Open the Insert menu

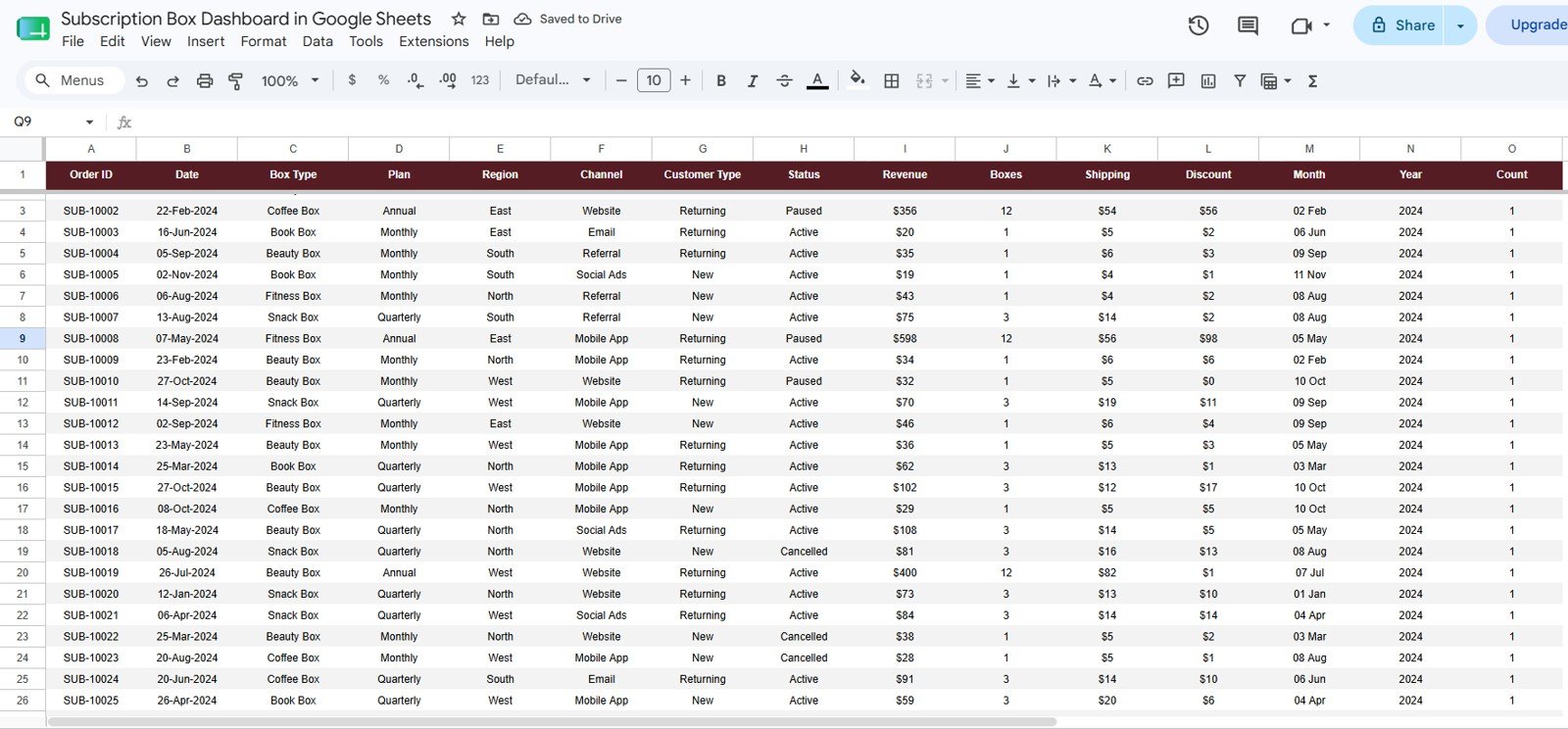206,41
